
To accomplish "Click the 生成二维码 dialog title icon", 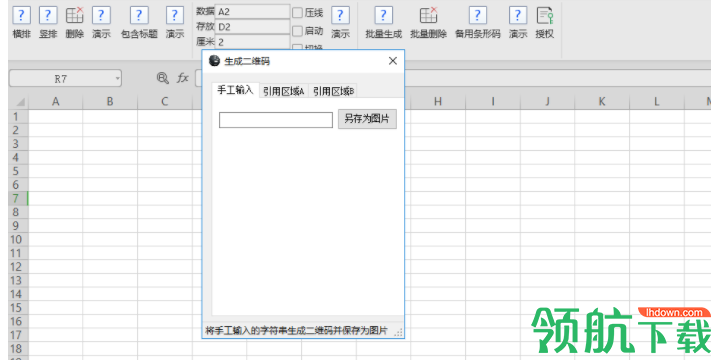I will point(214,61).
